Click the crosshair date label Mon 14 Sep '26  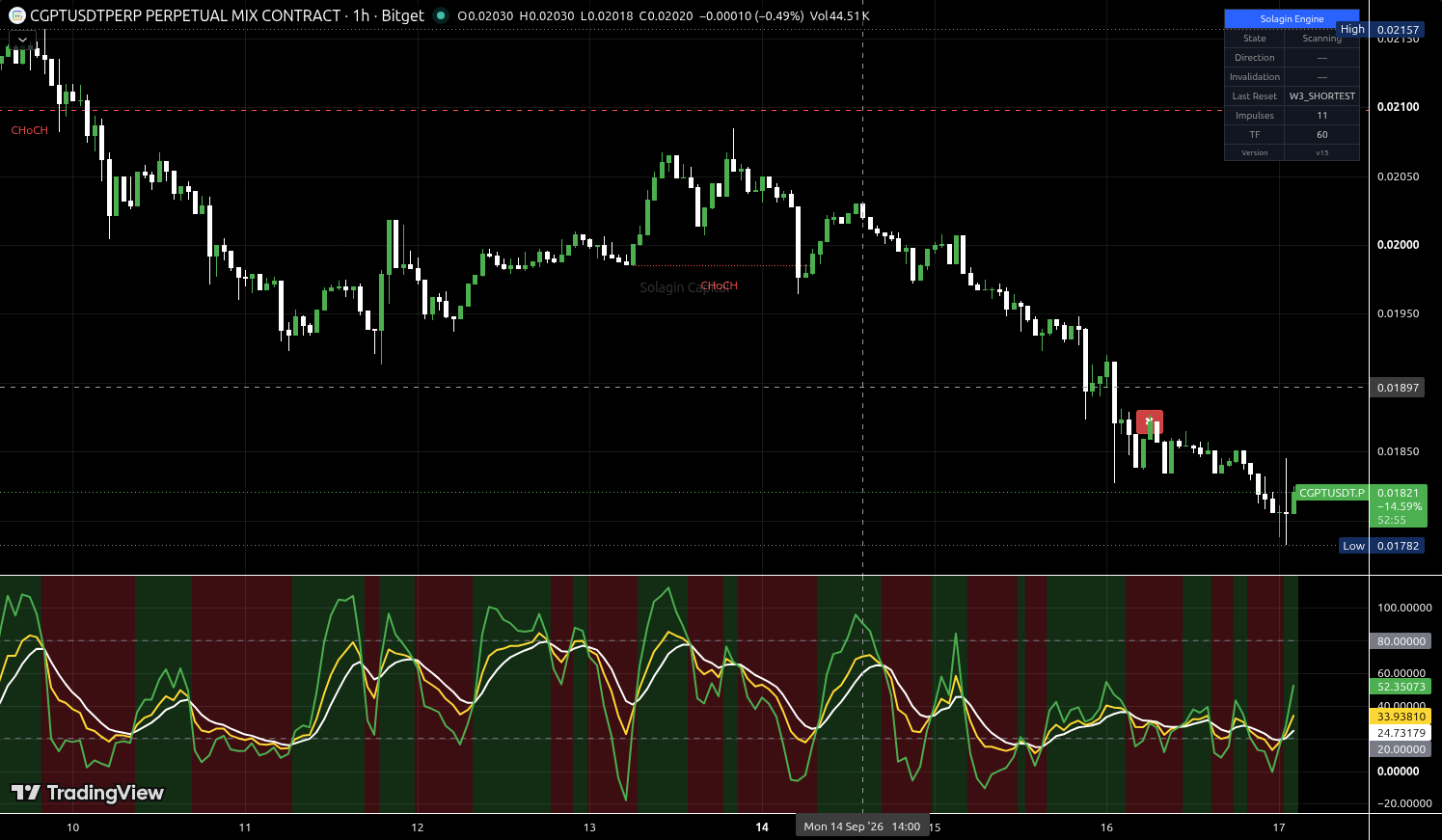[x=862, y=826]
